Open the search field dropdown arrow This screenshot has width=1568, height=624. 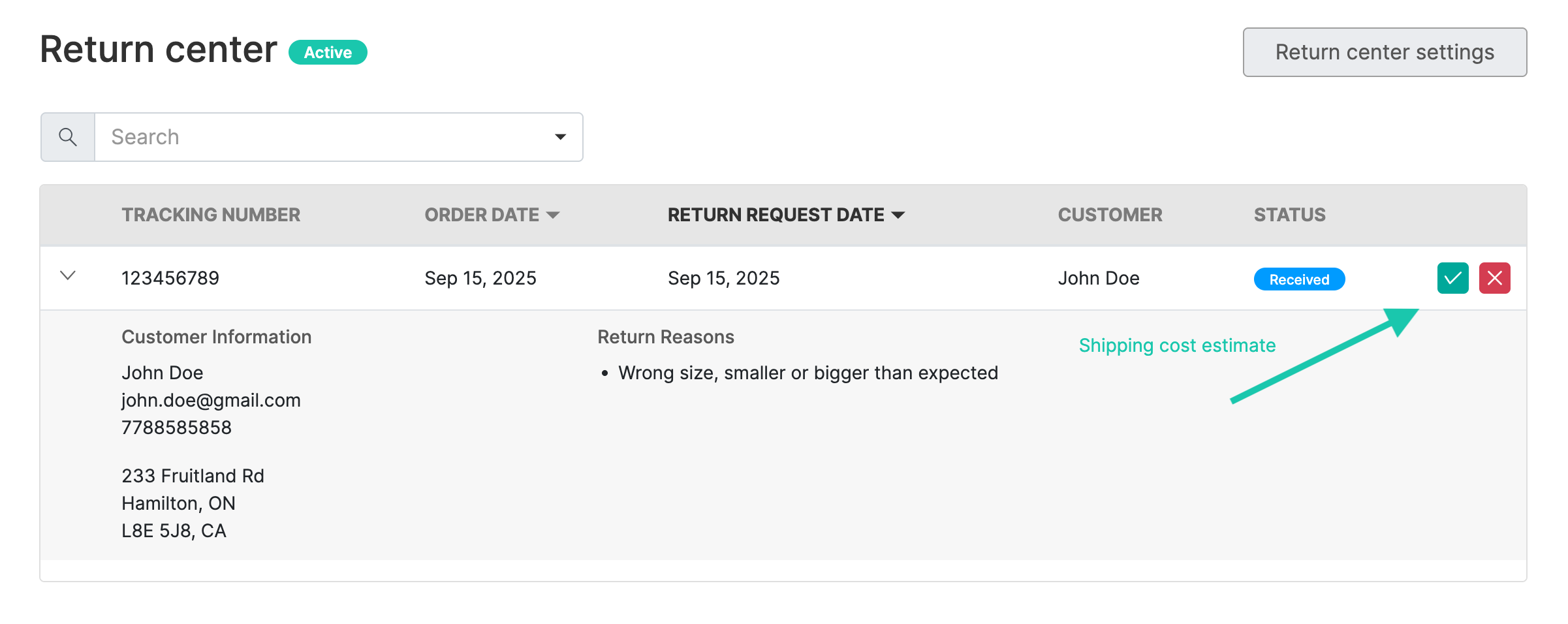(560, 137)
